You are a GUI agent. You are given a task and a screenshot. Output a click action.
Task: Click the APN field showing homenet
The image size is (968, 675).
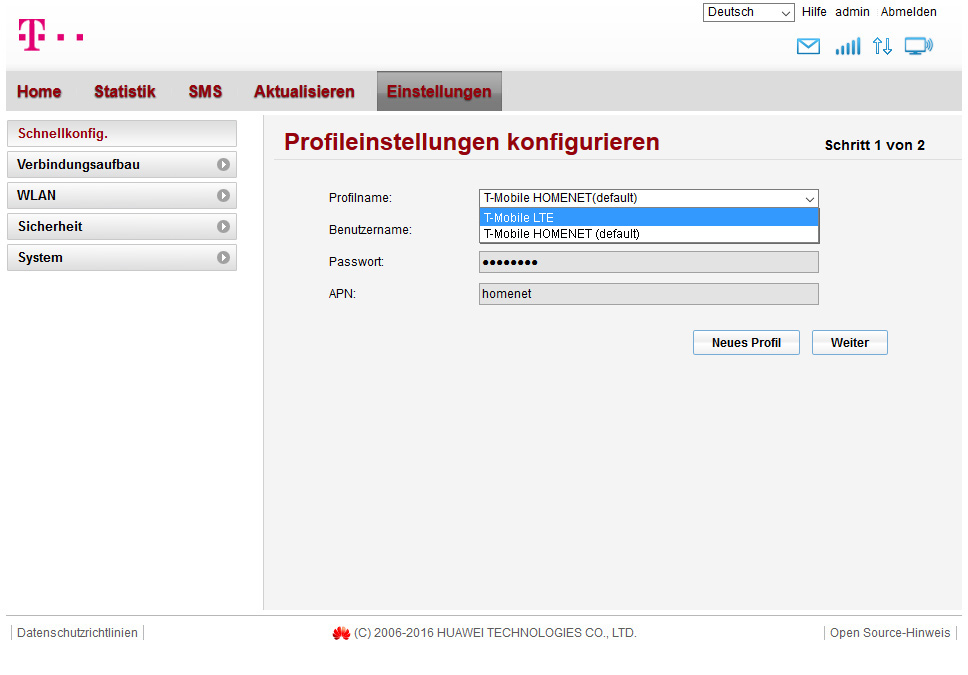point(648,294)
